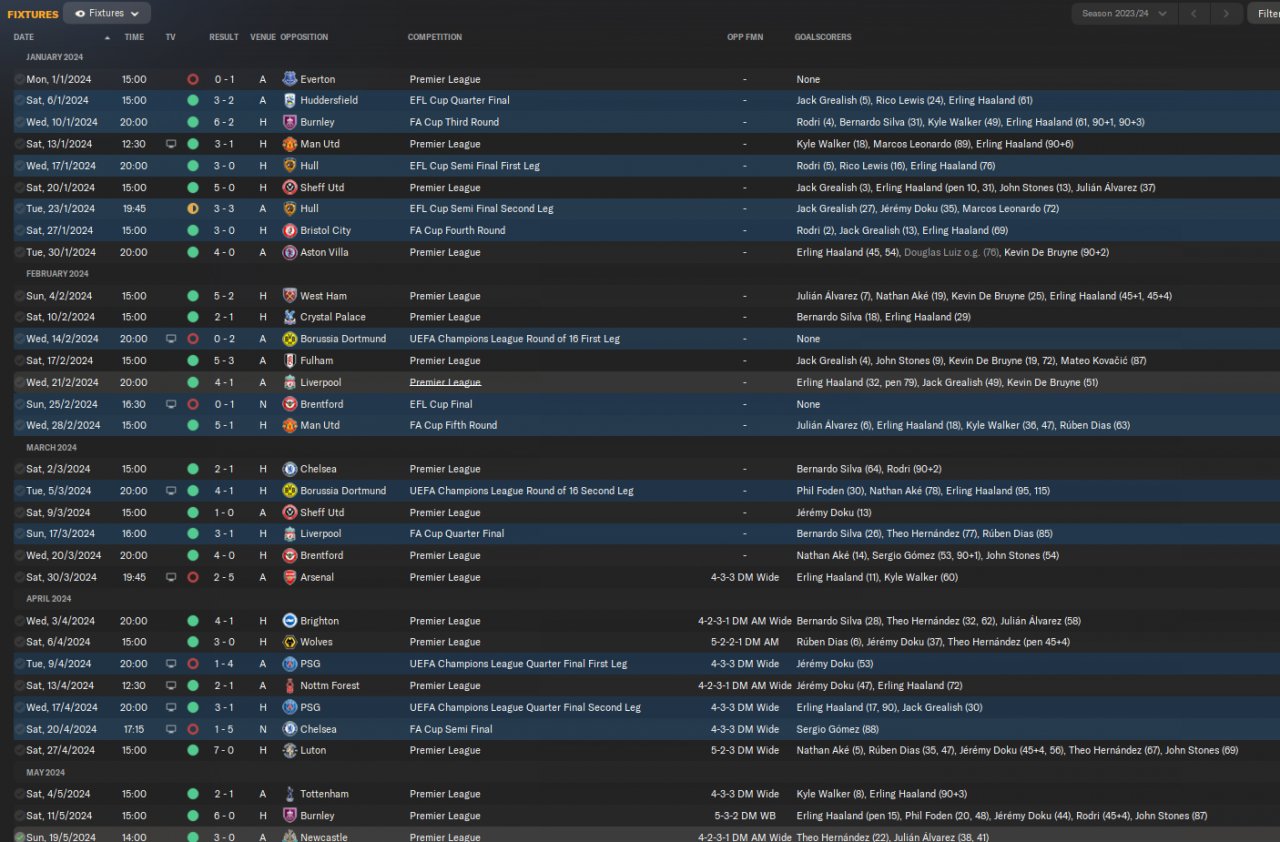The width and height of the screenshot is (1280, 842).
Task: Sort by the TIME column header
Action: (134, 37)
